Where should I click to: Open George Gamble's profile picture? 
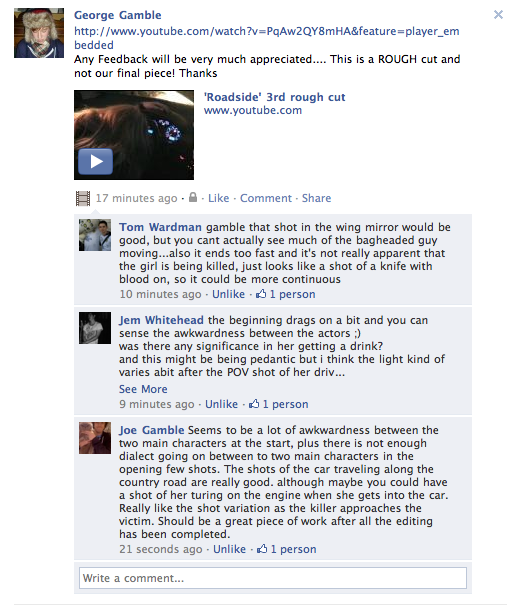click(x=39, y=33)
